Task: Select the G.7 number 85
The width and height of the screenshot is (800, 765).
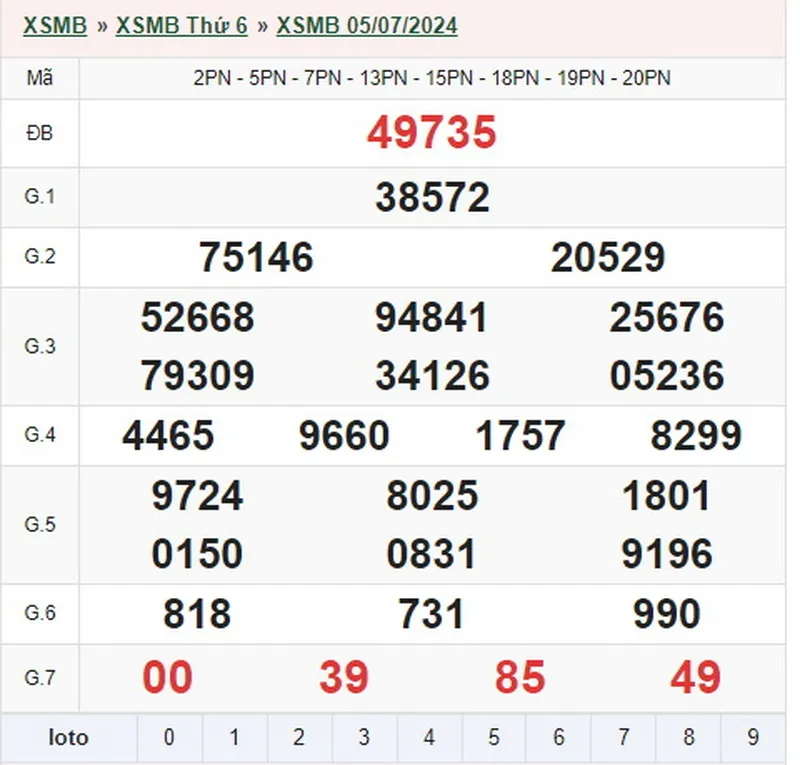Action: [x=520, y=678]
